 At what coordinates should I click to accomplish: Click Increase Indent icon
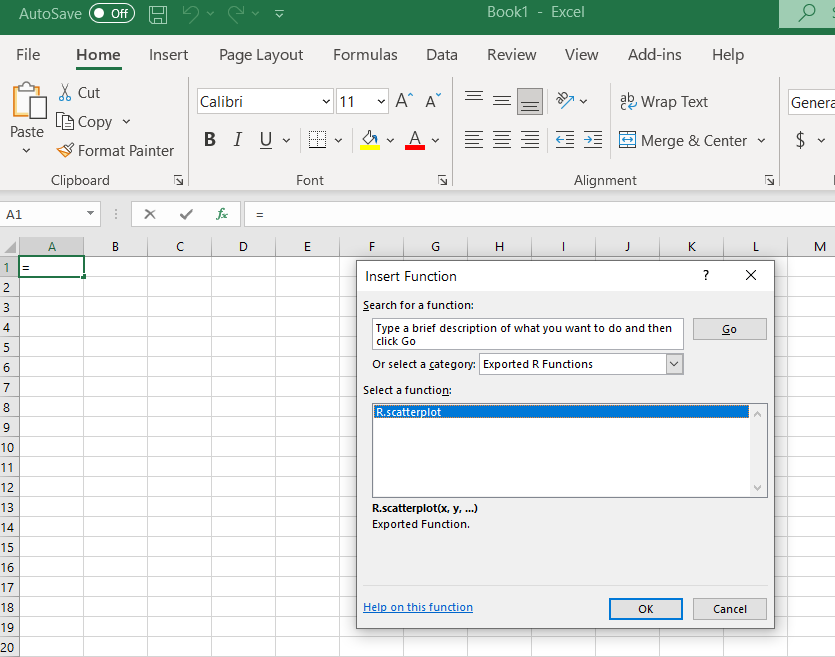tap(593, 139)
